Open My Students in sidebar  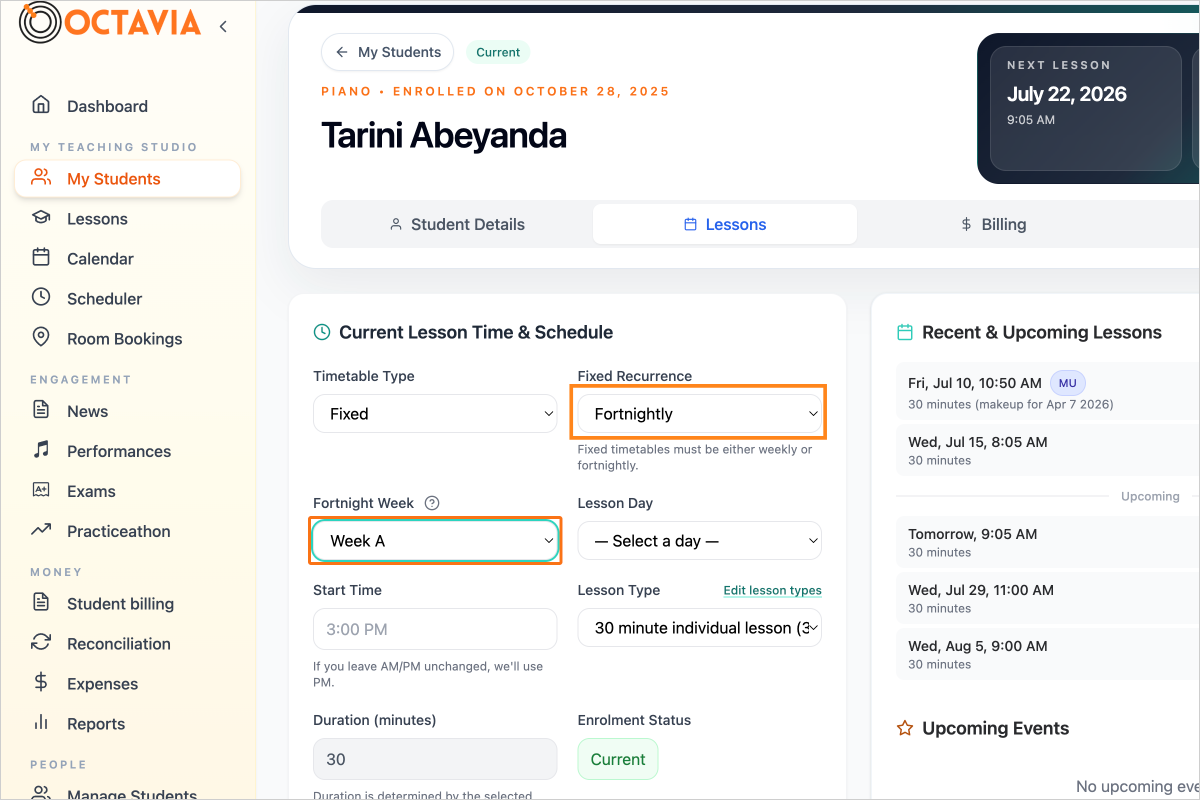pos(127,179)
